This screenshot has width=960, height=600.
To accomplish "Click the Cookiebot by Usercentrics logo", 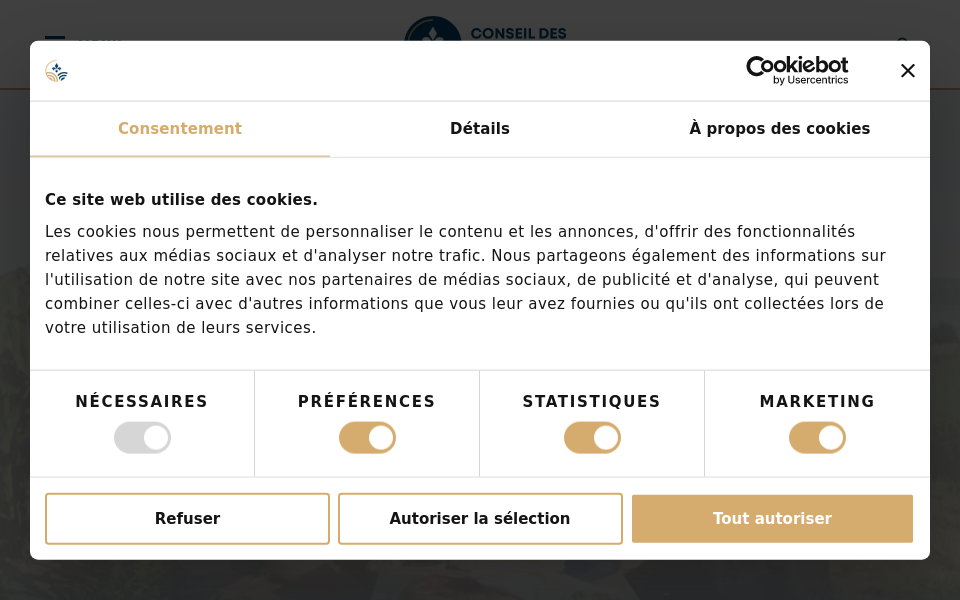I will coord(797,70).
